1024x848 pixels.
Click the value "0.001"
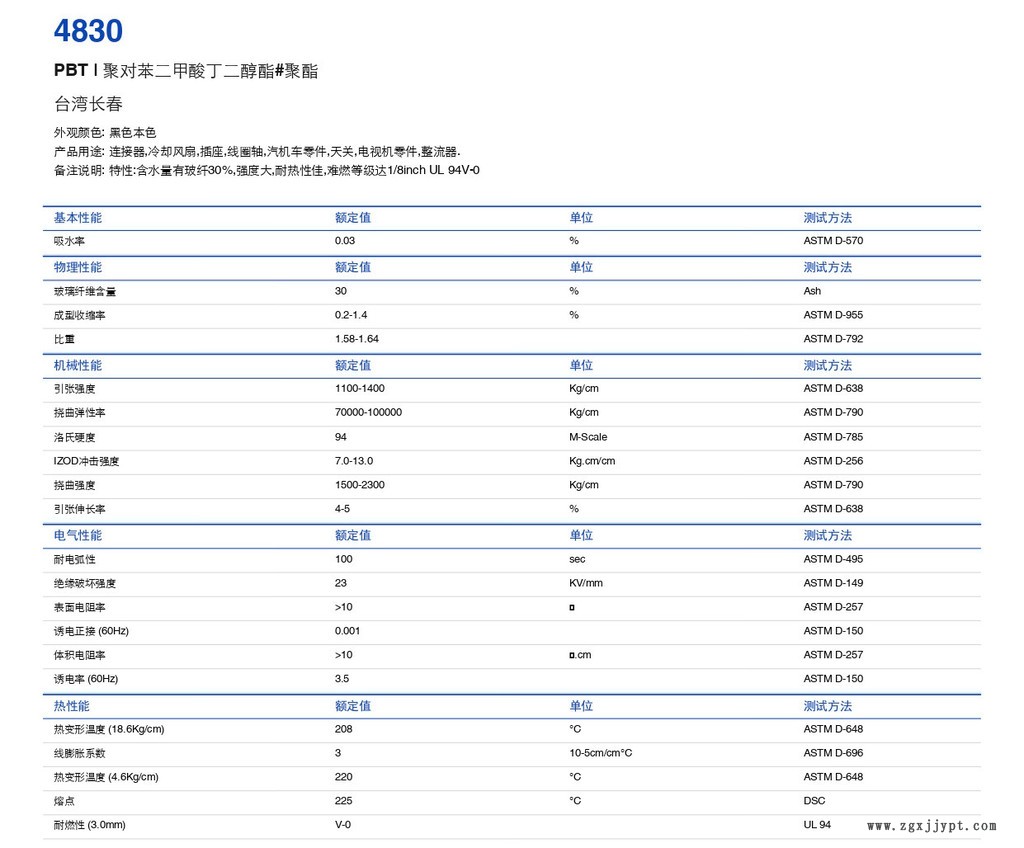(347, 631)
